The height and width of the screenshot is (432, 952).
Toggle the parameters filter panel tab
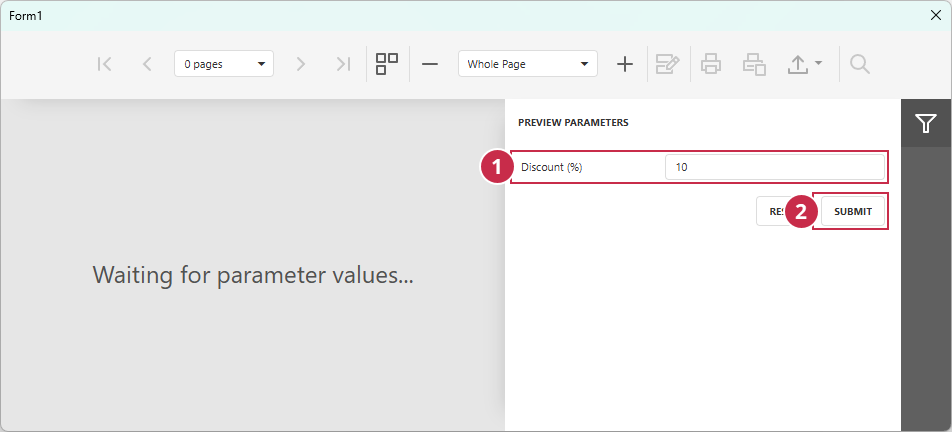pos(925,124)
